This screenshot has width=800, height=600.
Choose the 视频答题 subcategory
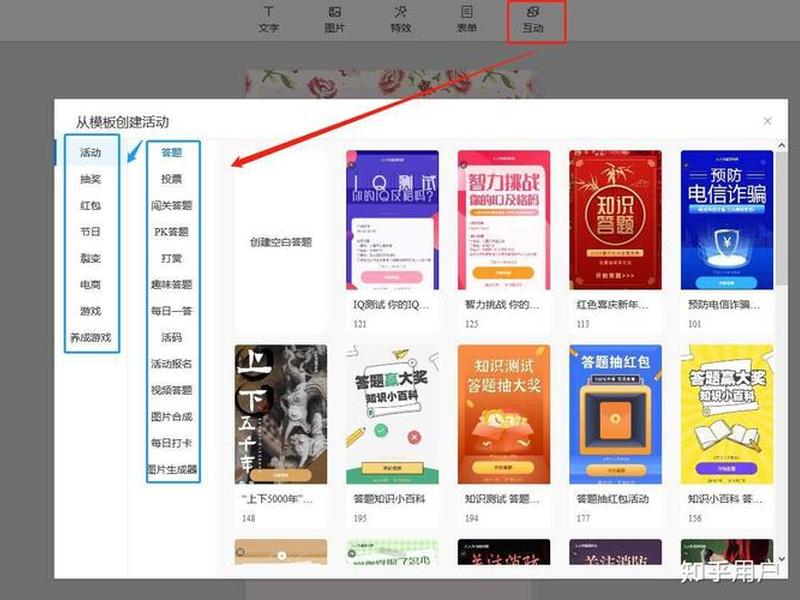(172, 390)
